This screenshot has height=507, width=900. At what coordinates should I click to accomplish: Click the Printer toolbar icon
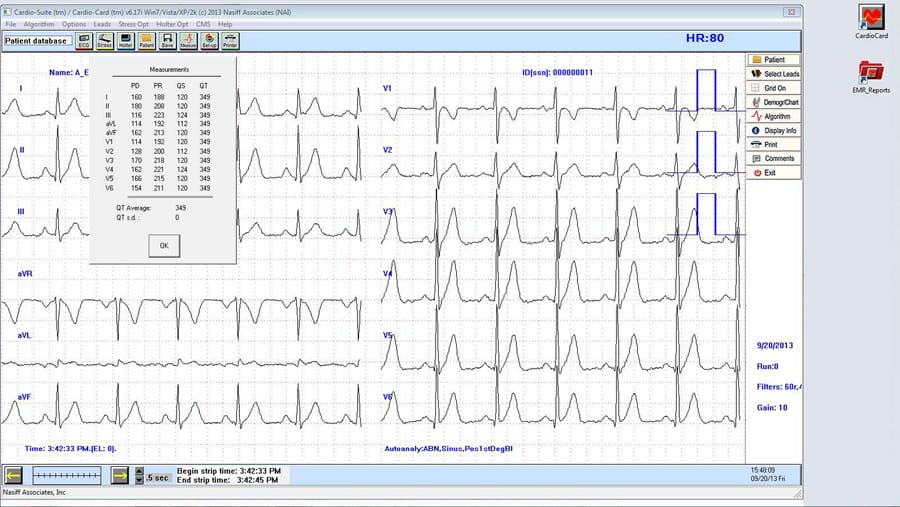tap(230, 41)
